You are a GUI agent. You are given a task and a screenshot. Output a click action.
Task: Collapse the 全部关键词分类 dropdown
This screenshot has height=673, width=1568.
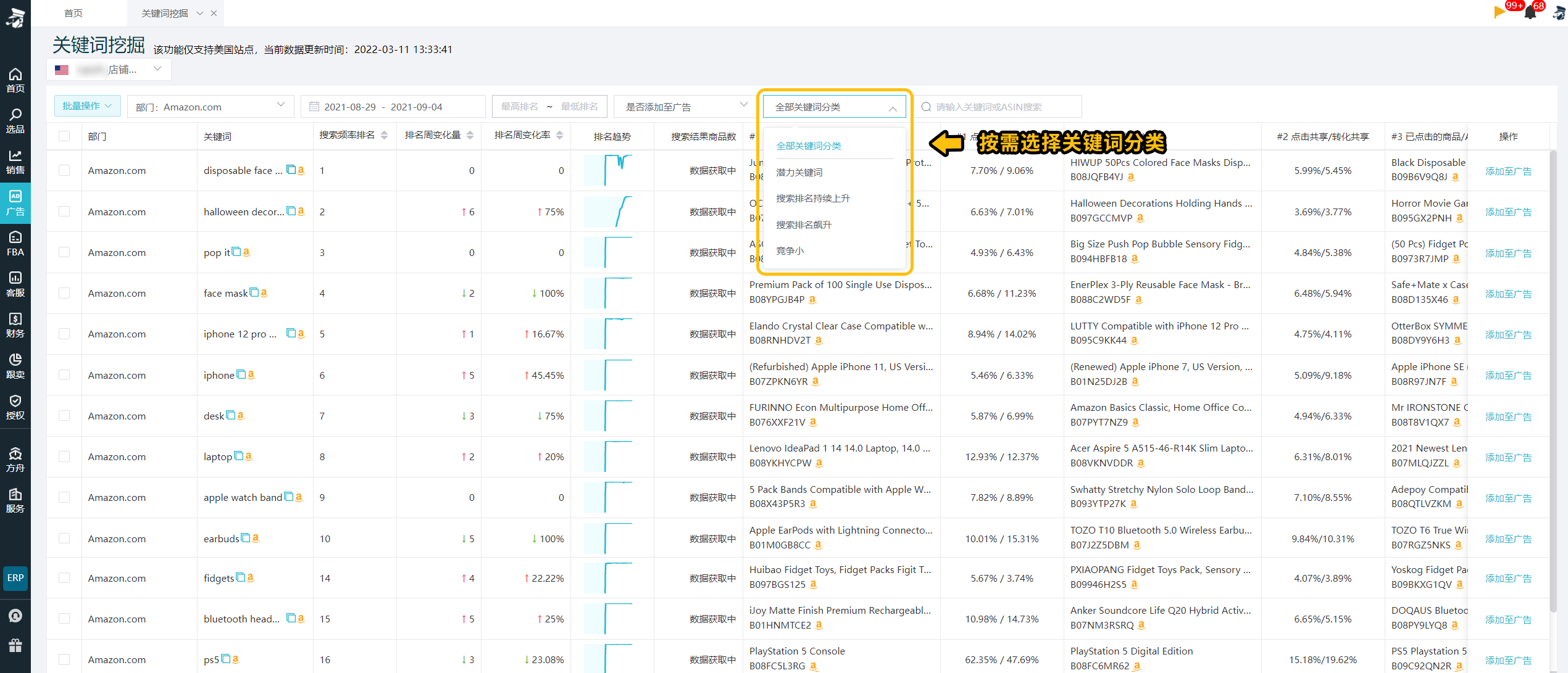point(835,107)
